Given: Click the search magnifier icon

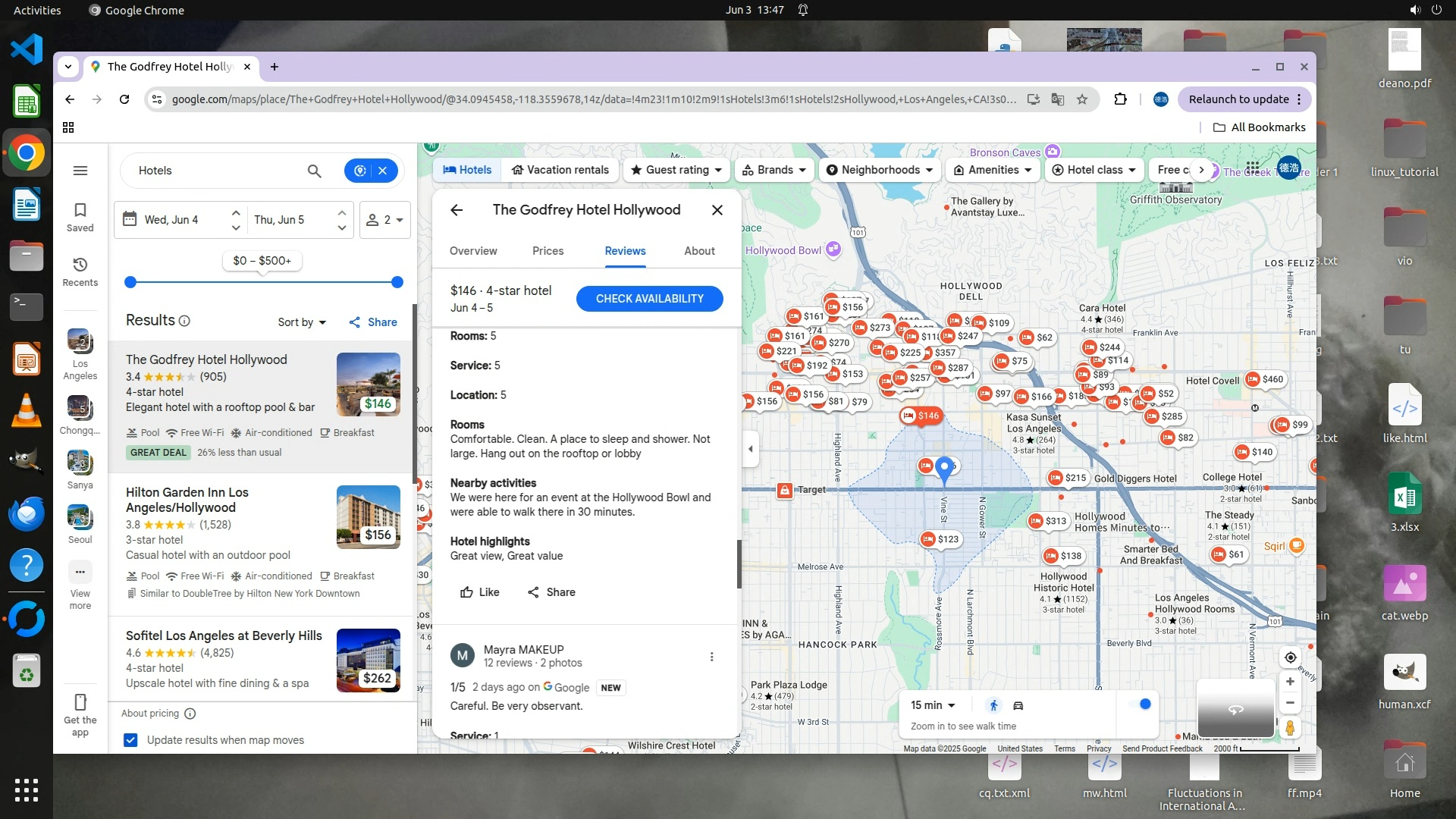Looking at the screenshot, I should point(314,171).
